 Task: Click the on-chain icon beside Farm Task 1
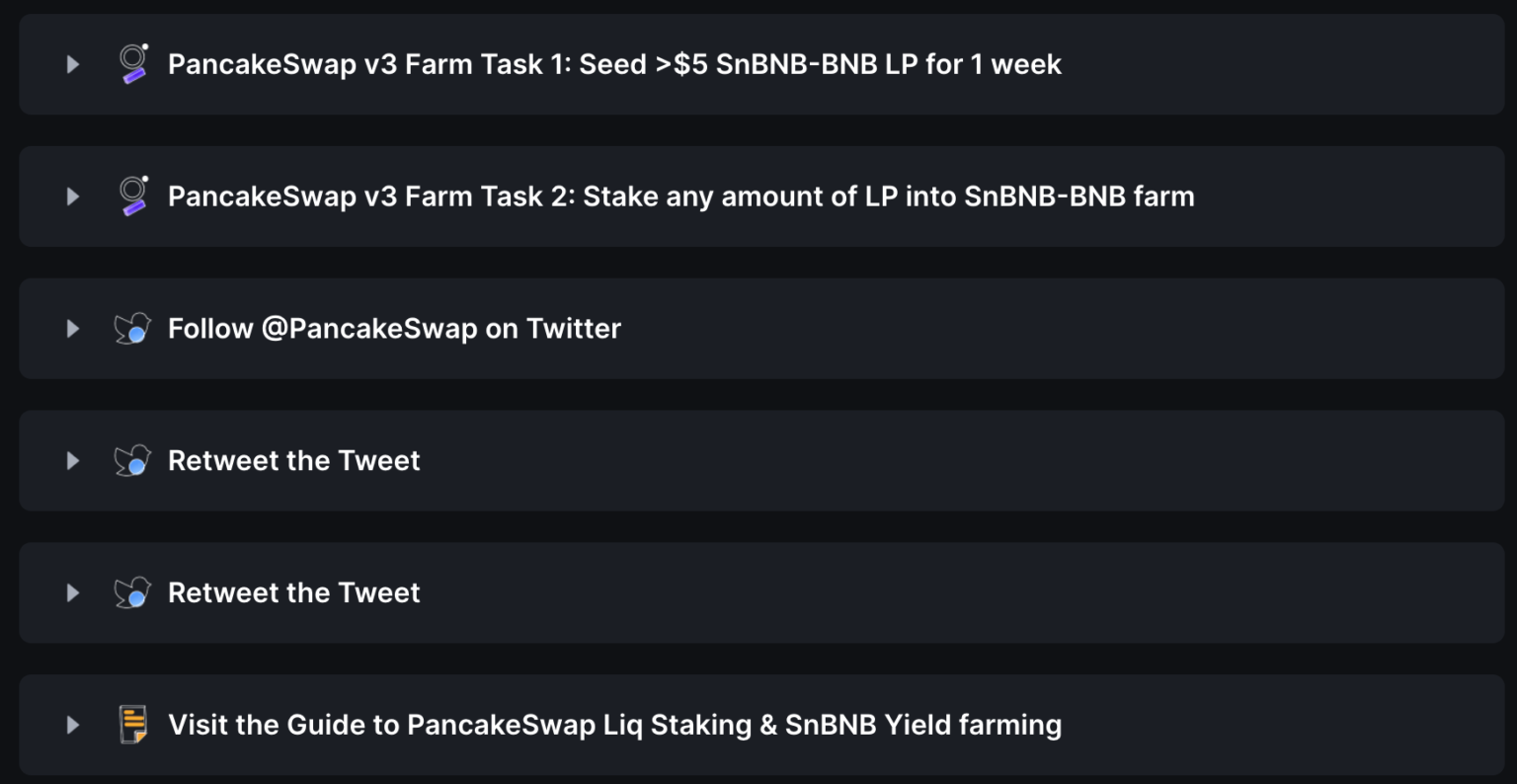click(132, 64)
